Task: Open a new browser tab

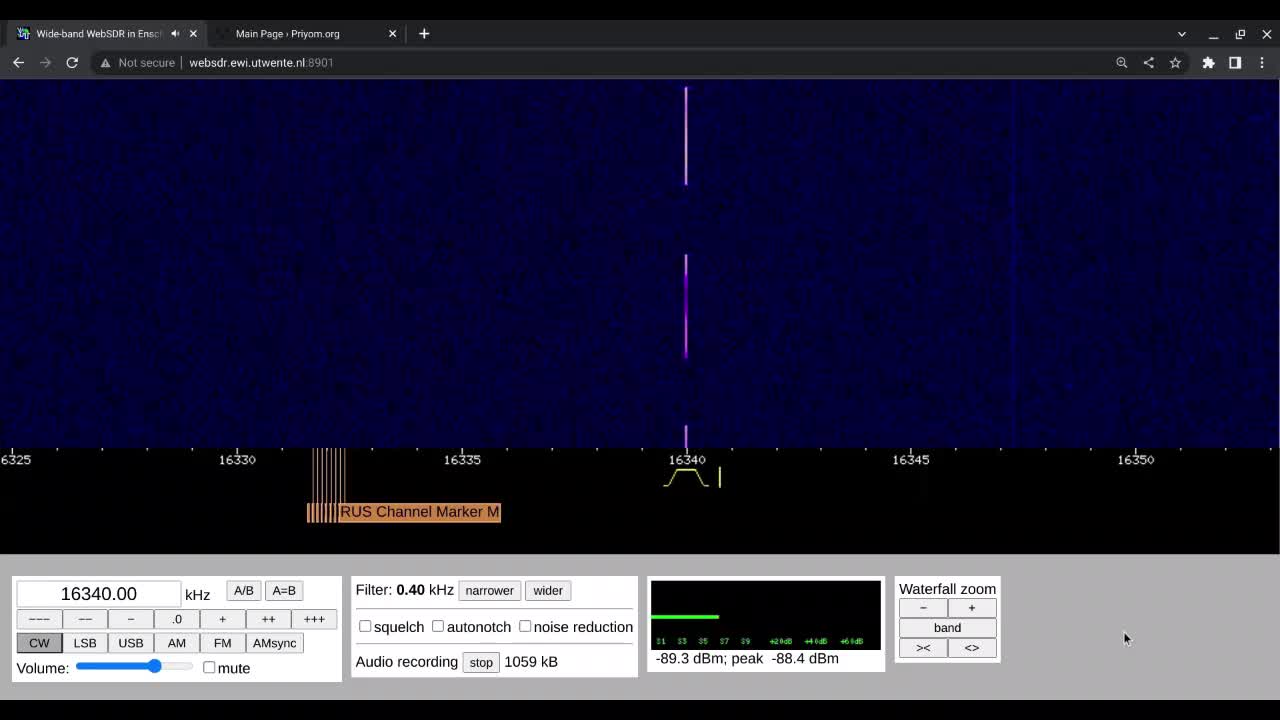Action: pyautogui.click(x=424, y=33)
